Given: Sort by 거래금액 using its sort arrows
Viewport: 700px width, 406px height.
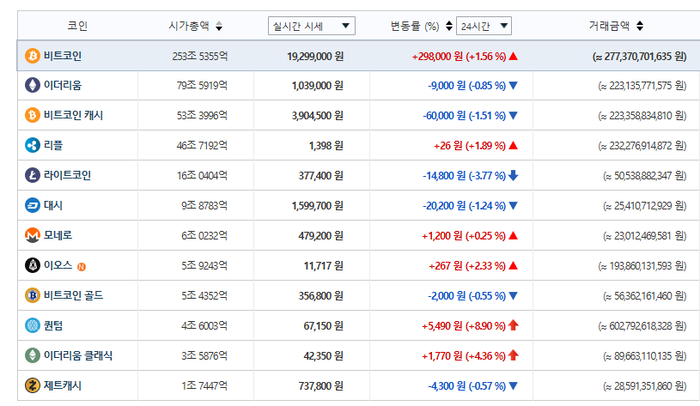Looking at the screenshot, I should 640,26.
